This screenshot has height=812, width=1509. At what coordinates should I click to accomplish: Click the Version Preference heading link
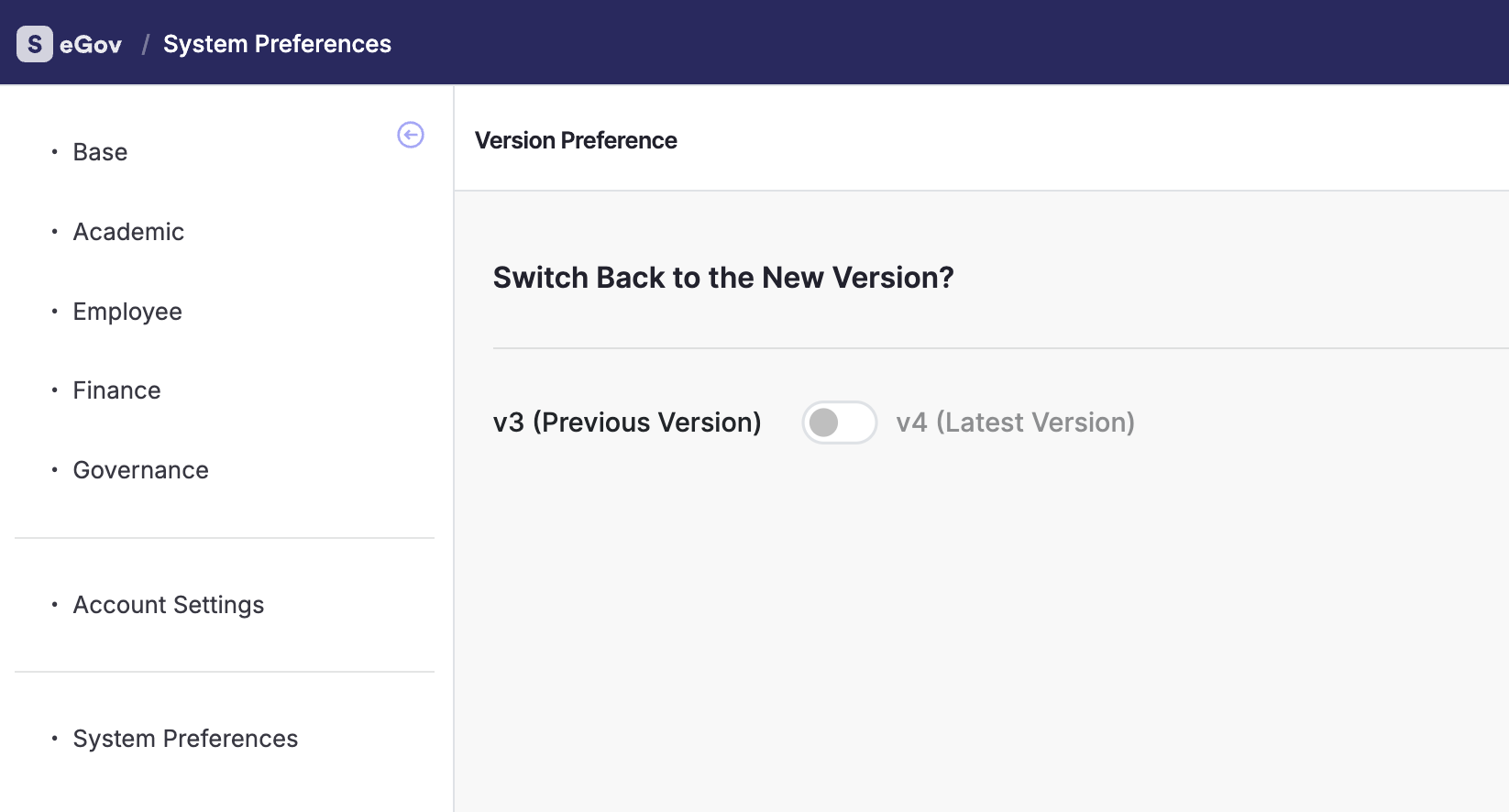pos(576,140)
